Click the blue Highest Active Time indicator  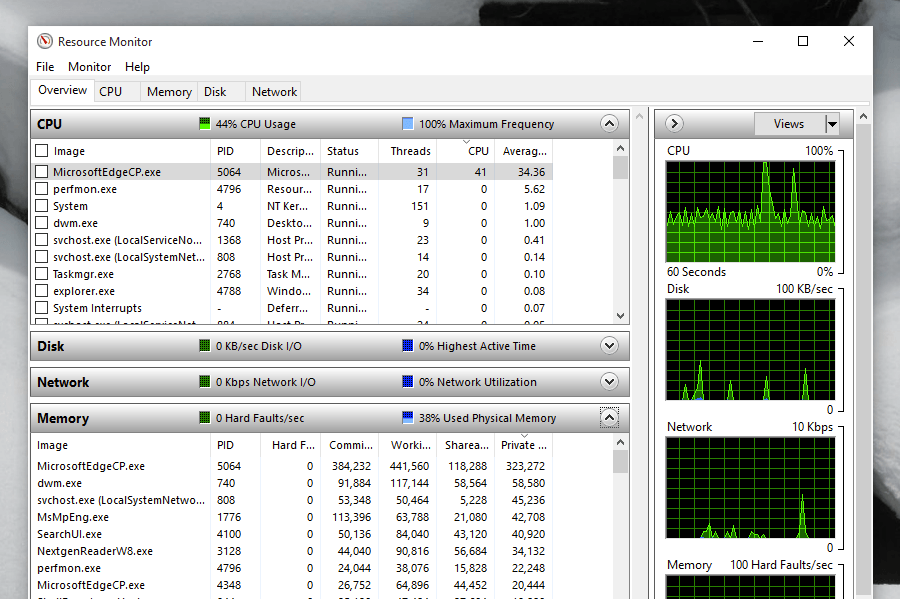[x=408, y=345]
